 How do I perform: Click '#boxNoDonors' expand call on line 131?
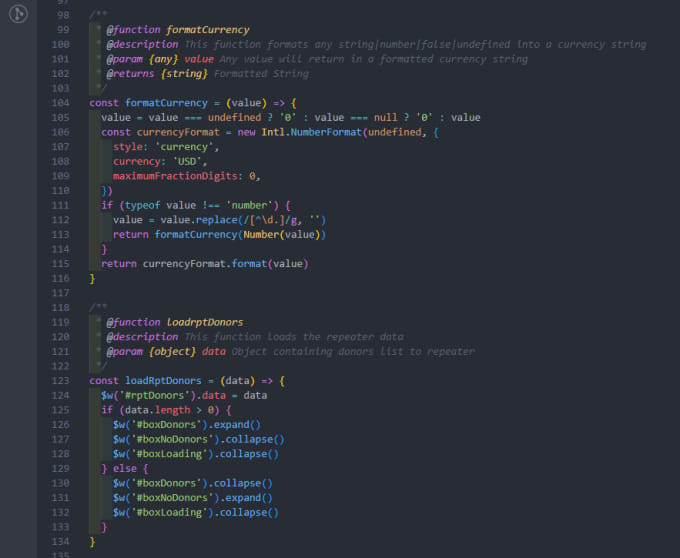coord(193,498)
